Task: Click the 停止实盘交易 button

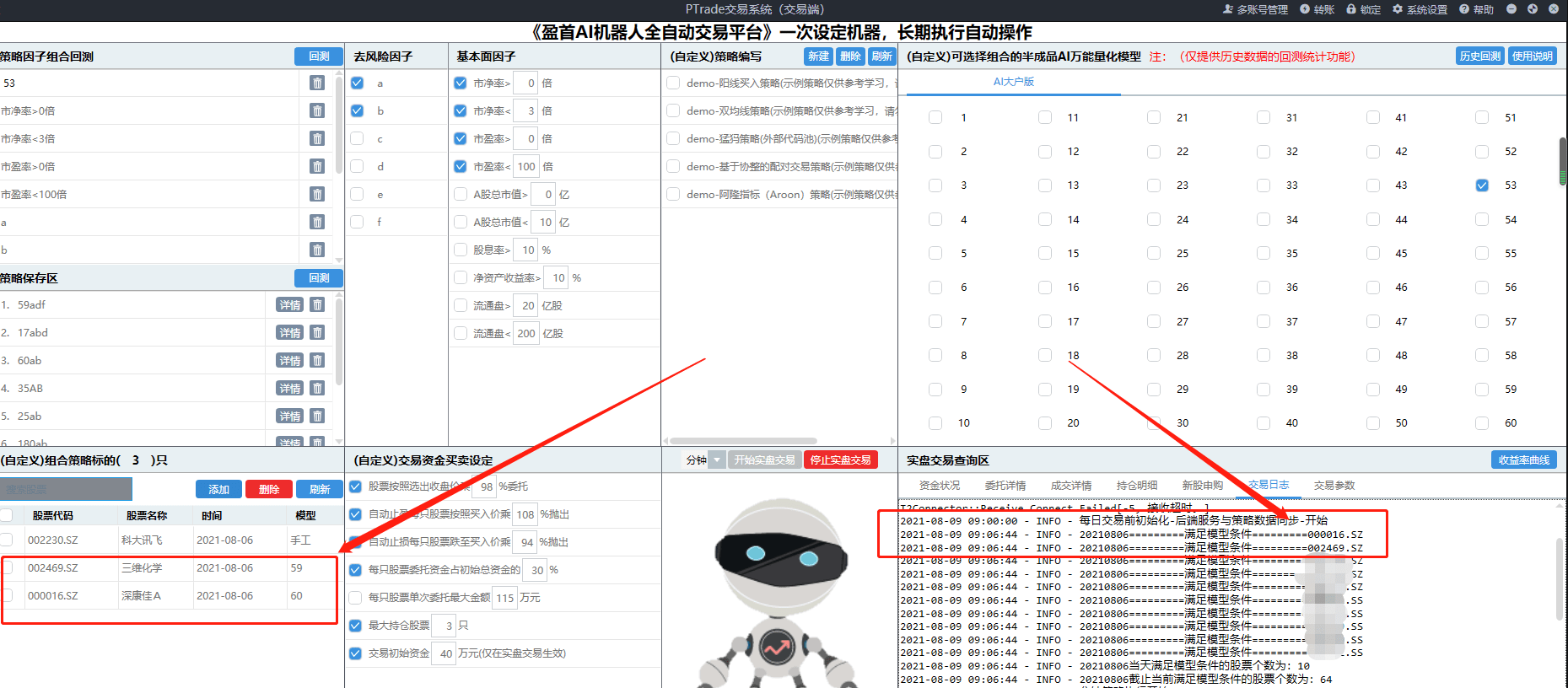Action: [x=840, y=460]
